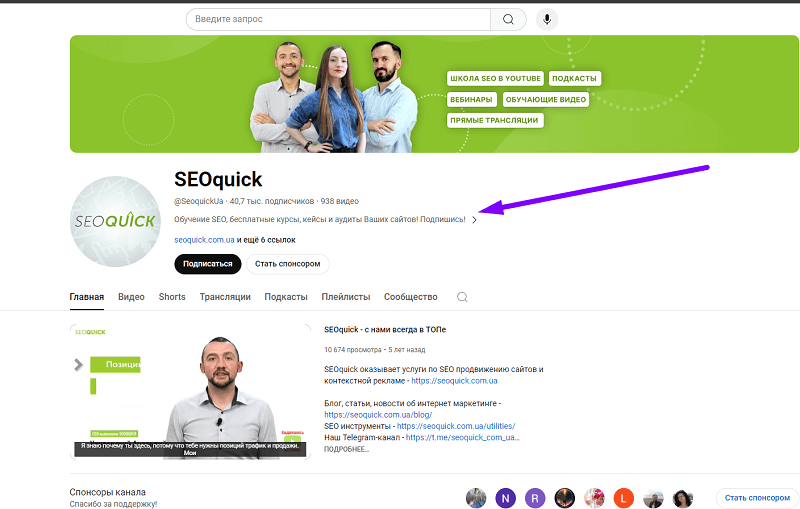
Task: Click '938 видео' text
Action: coord(340,201)
